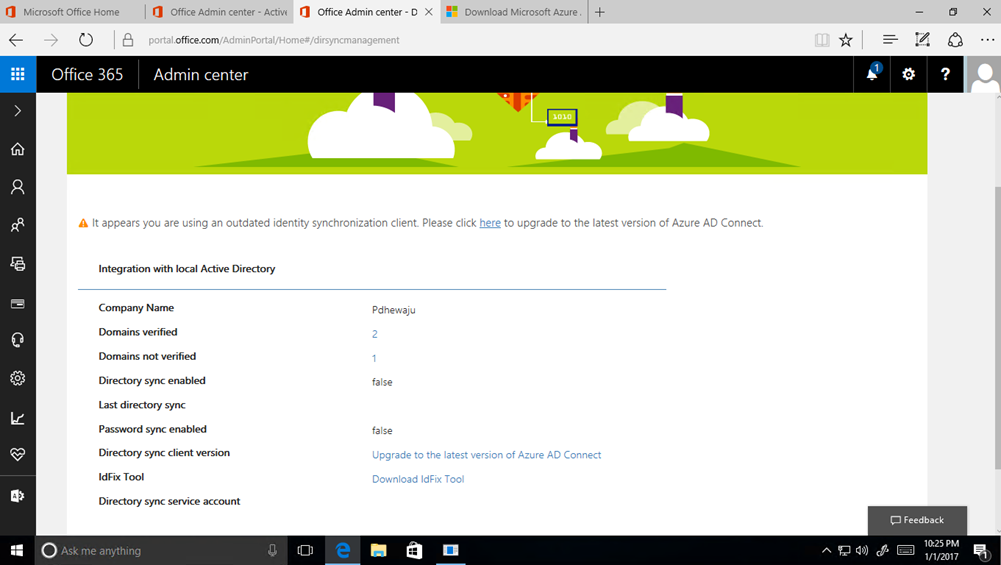Switch to the Download Microsoft Azure tab
The image size is (1001, 565).
coord(514,12)
